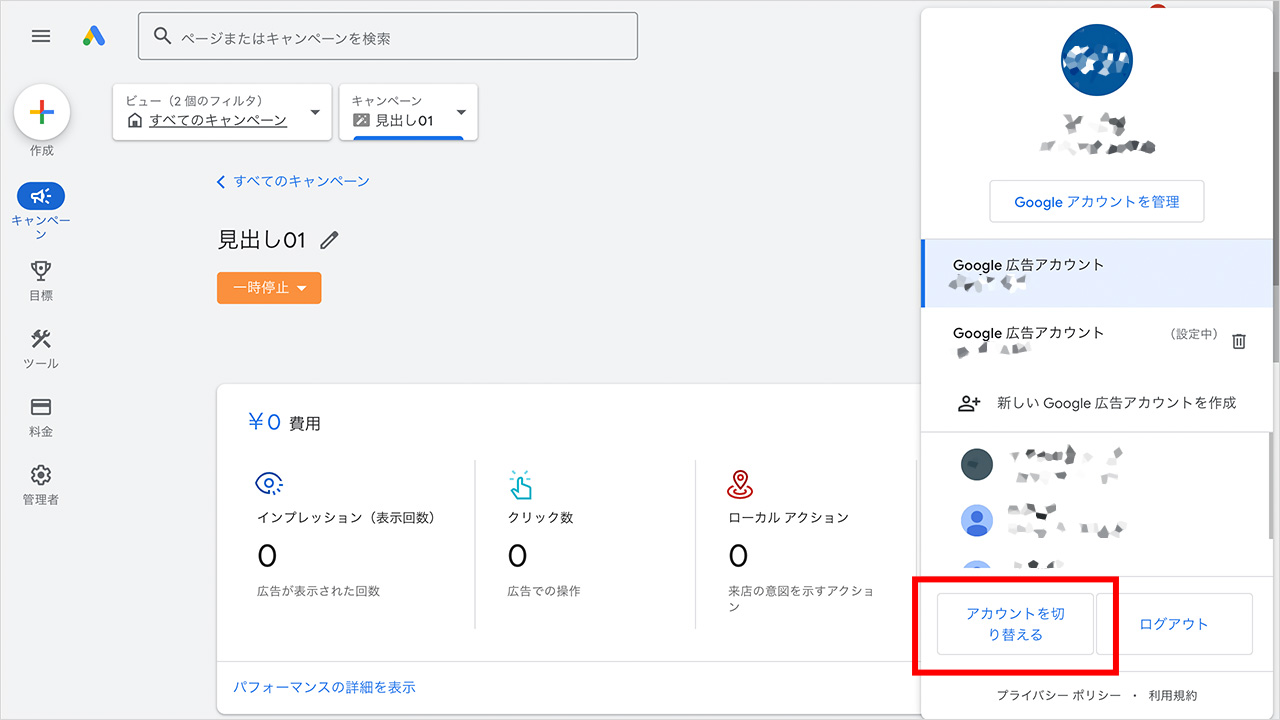1280x720 pixels.
Task: Click the ローカル アクション pin icon
Action: coord(740,484)
